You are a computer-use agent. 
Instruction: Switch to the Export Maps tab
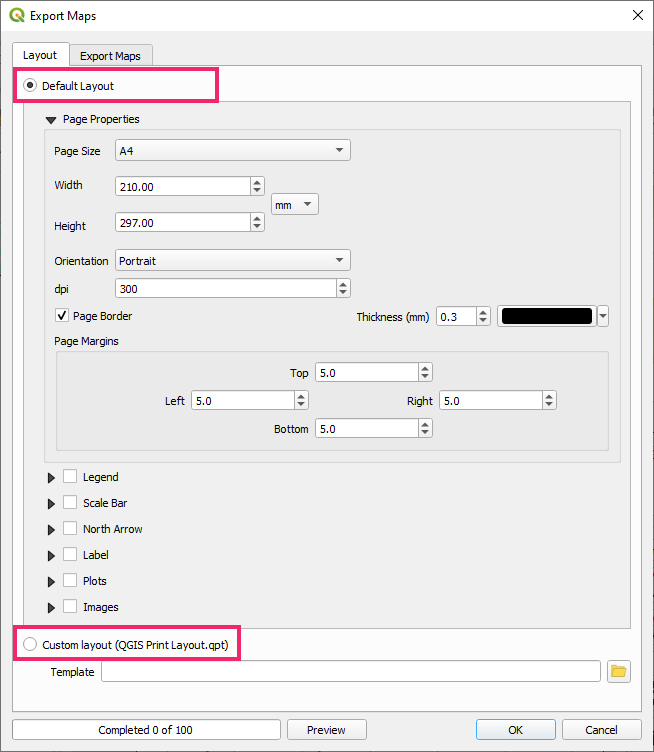point(110,56)
